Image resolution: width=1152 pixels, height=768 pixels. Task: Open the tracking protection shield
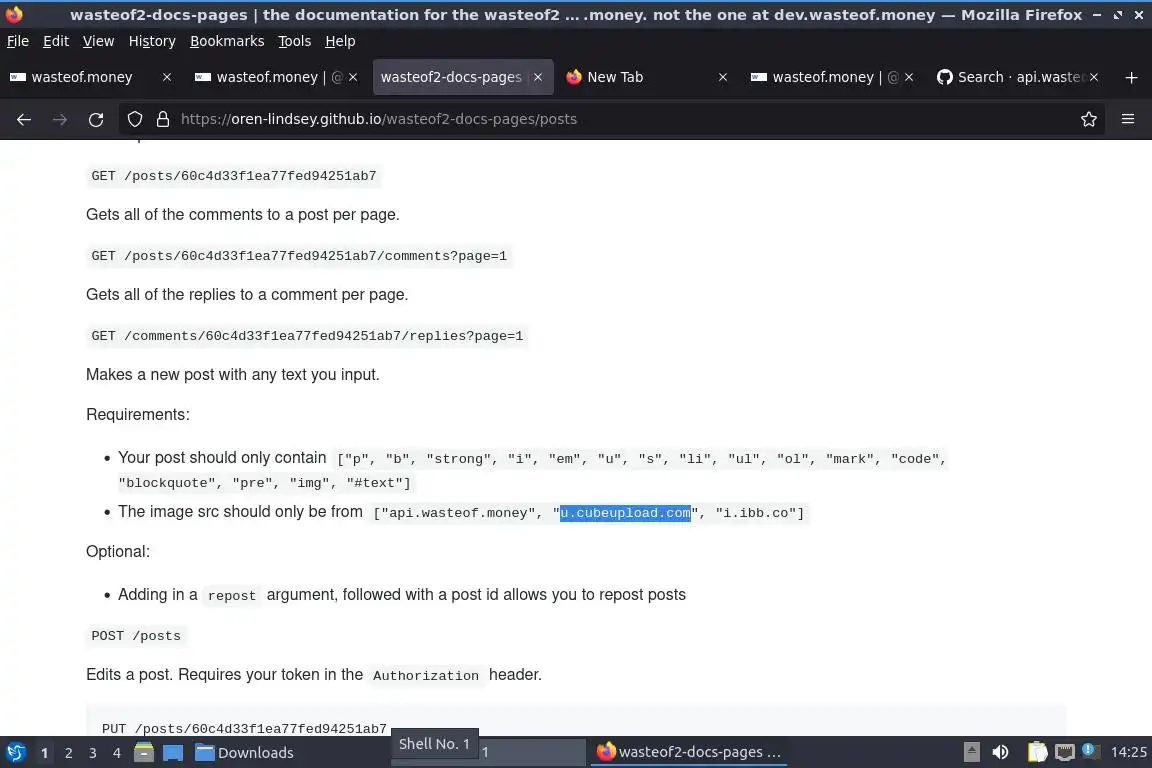[134, 119]
